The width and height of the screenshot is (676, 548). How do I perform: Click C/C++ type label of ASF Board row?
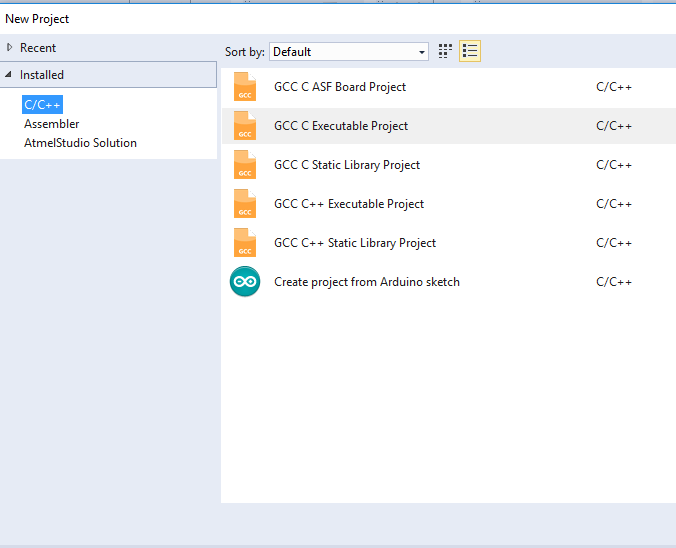click(614, 87)
